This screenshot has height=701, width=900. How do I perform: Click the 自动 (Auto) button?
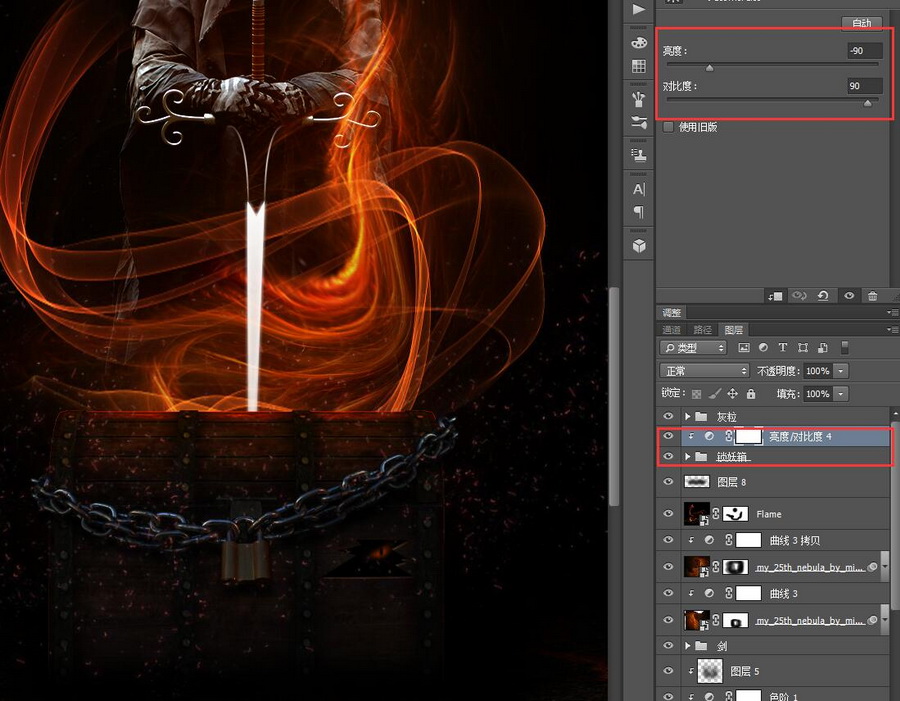tap(861, 23)
